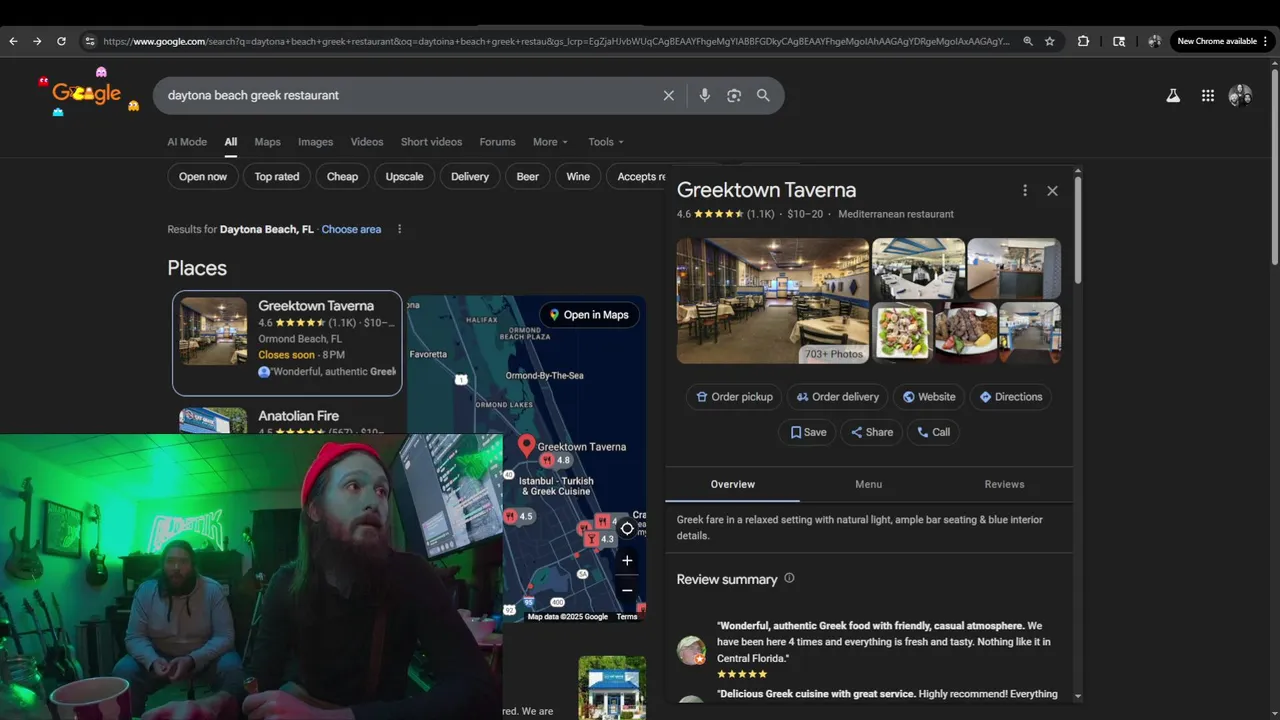Toggle the Wine filter chip
The width and height of the screenshot is (1280, 720).
point(578,176)
